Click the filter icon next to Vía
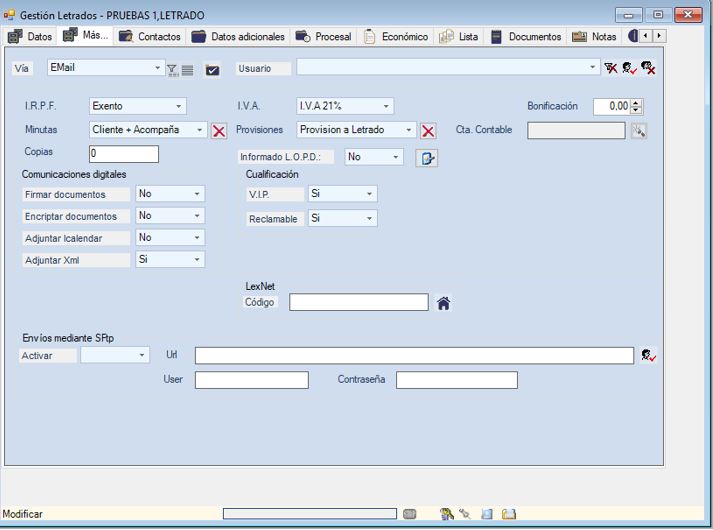Screen dimensions: 713x530 pos(172,69)
